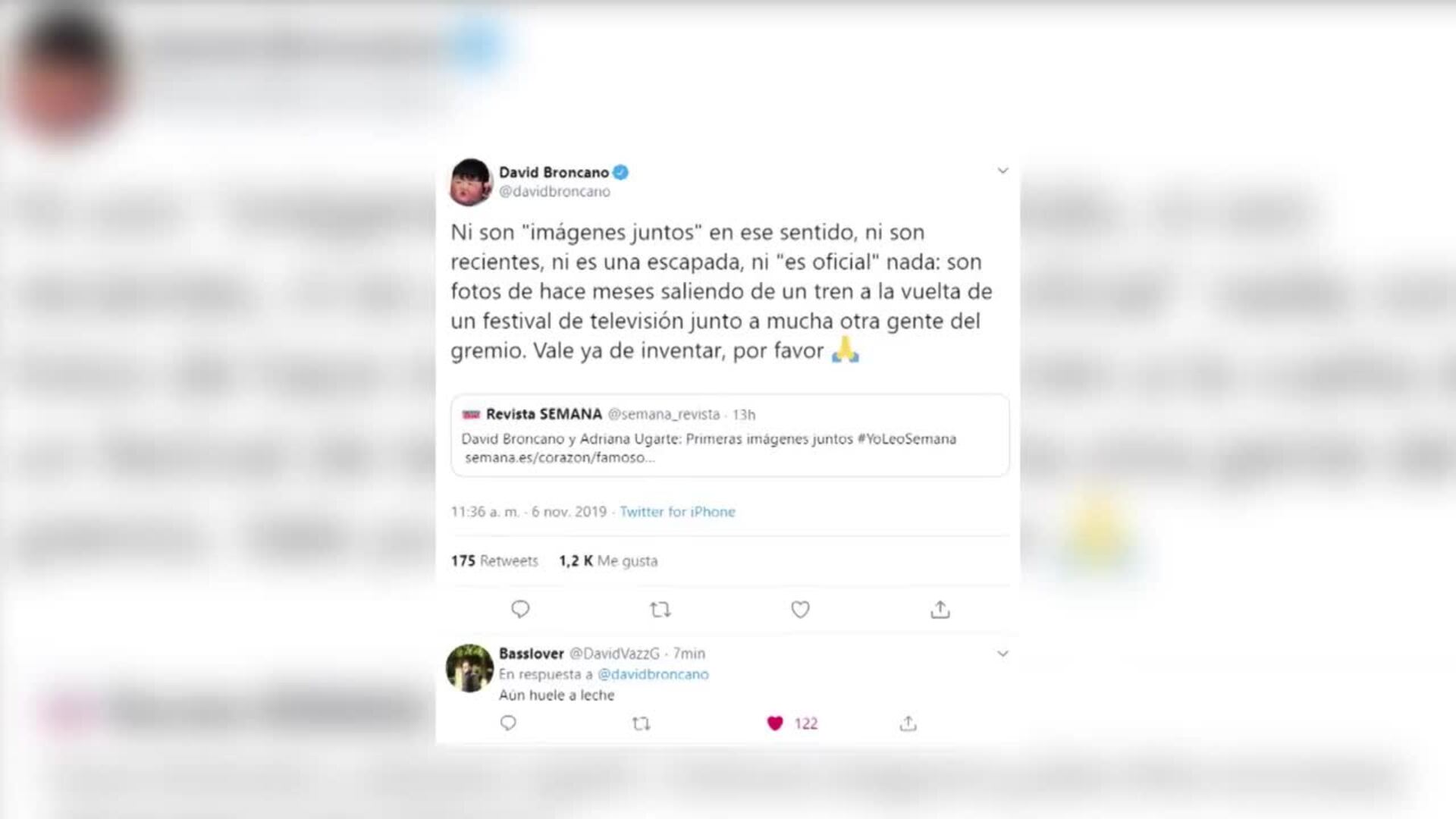
Task: Open Basslover's avatar
Action: pyautogui.click(x=469, y=668)
